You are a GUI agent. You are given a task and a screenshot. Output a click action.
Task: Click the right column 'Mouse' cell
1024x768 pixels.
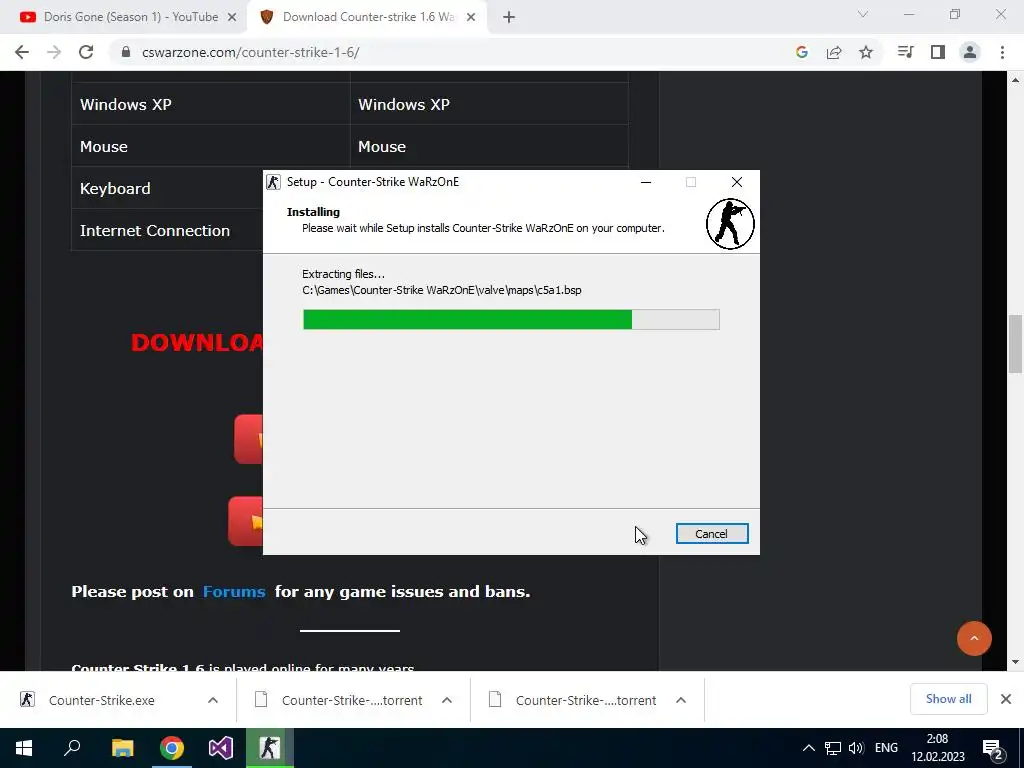pos(489,146)
